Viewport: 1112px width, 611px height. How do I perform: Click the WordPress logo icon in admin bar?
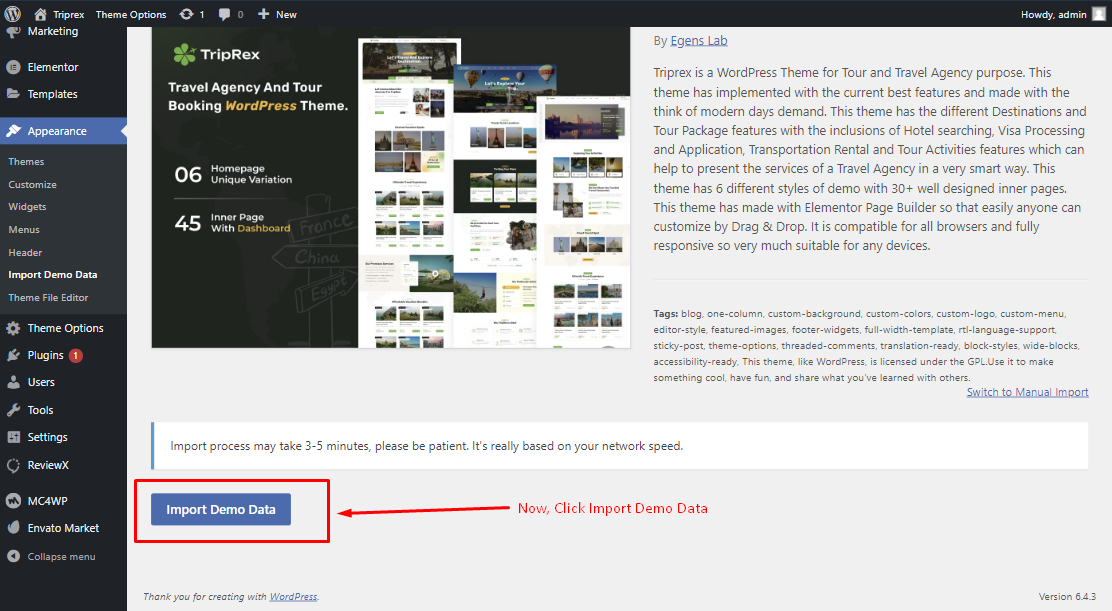tap(13, 13)
